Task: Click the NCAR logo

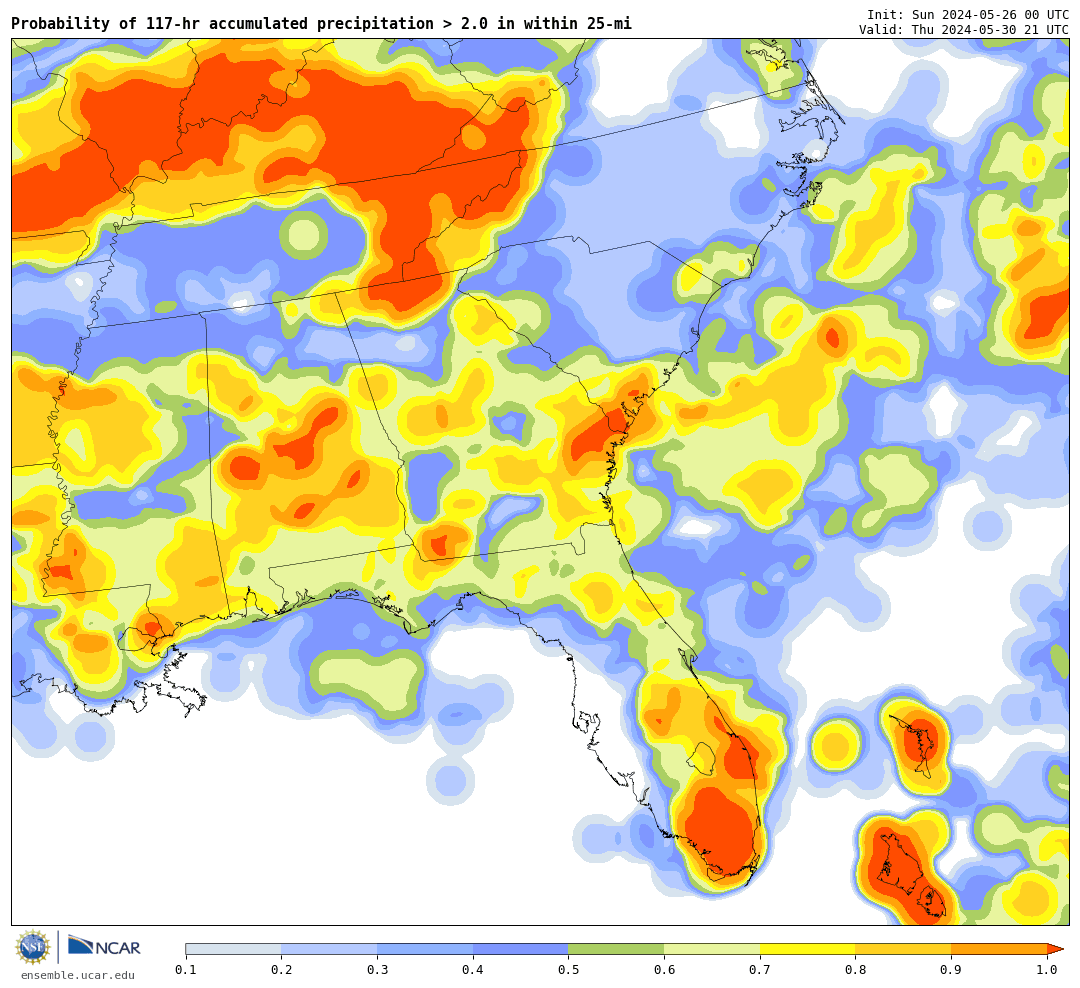Action: pyautogui.click(x=104, y=946)
